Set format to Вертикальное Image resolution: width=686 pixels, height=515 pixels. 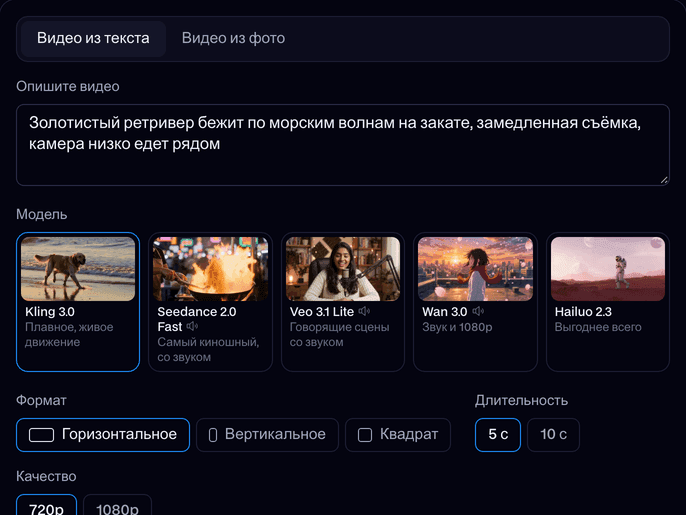click(x=267, y=435)
